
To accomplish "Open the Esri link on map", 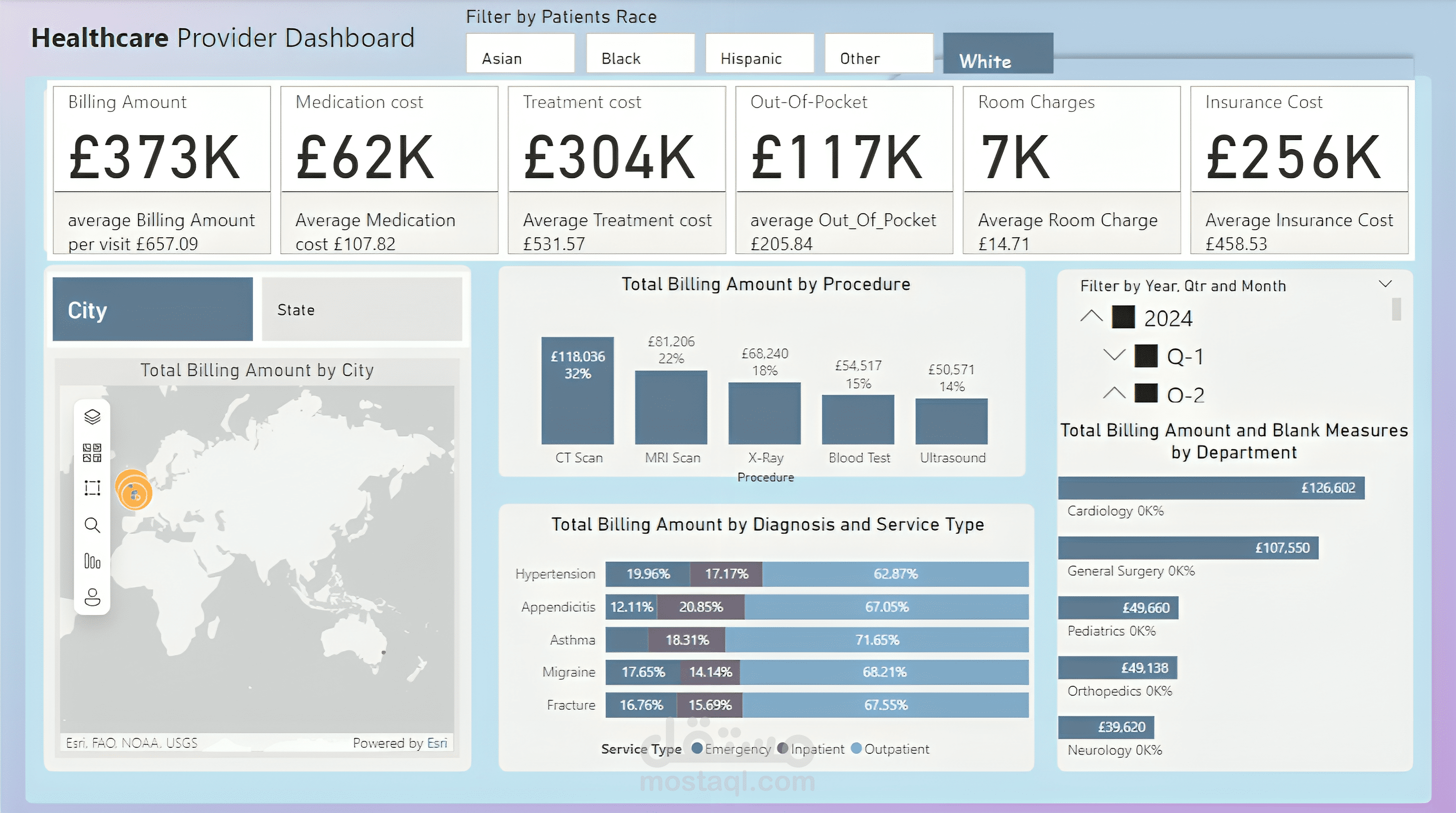I will 437,743.
